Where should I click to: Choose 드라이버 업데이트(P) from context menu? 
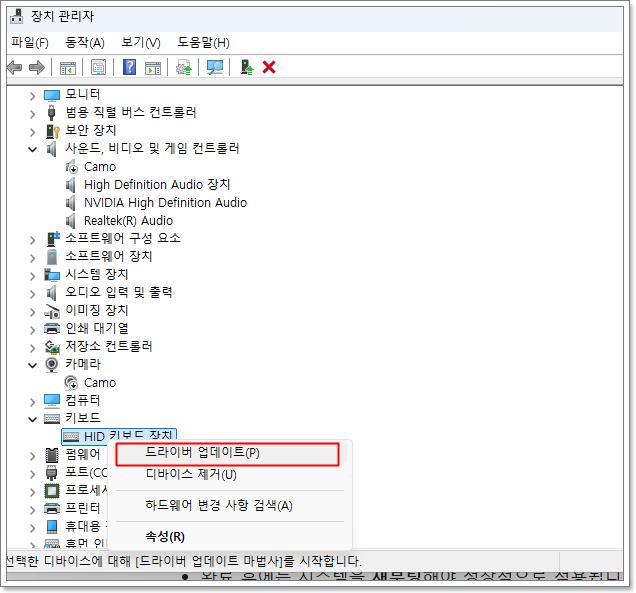227,453
